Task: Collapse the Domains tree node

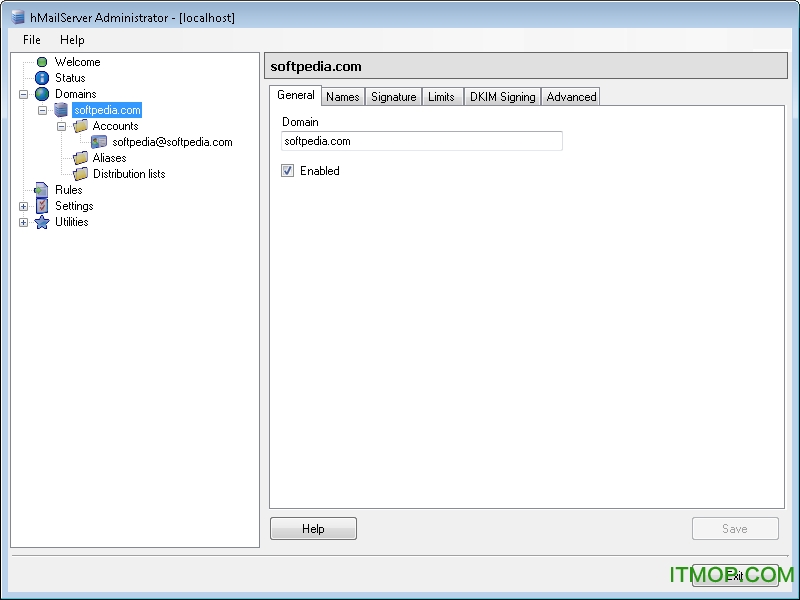Action: 24,94
